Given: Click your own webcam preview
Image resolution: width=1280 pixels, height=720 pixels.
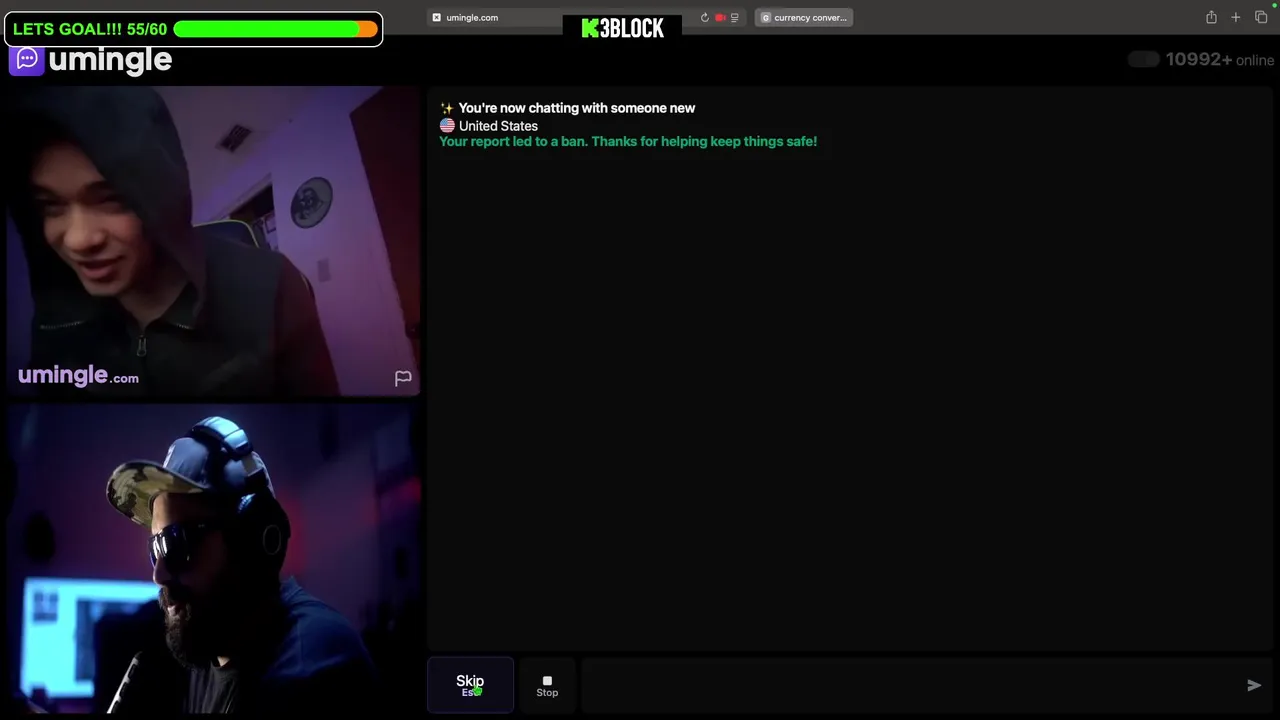Looking at the screenshot, I should point(213,558).
